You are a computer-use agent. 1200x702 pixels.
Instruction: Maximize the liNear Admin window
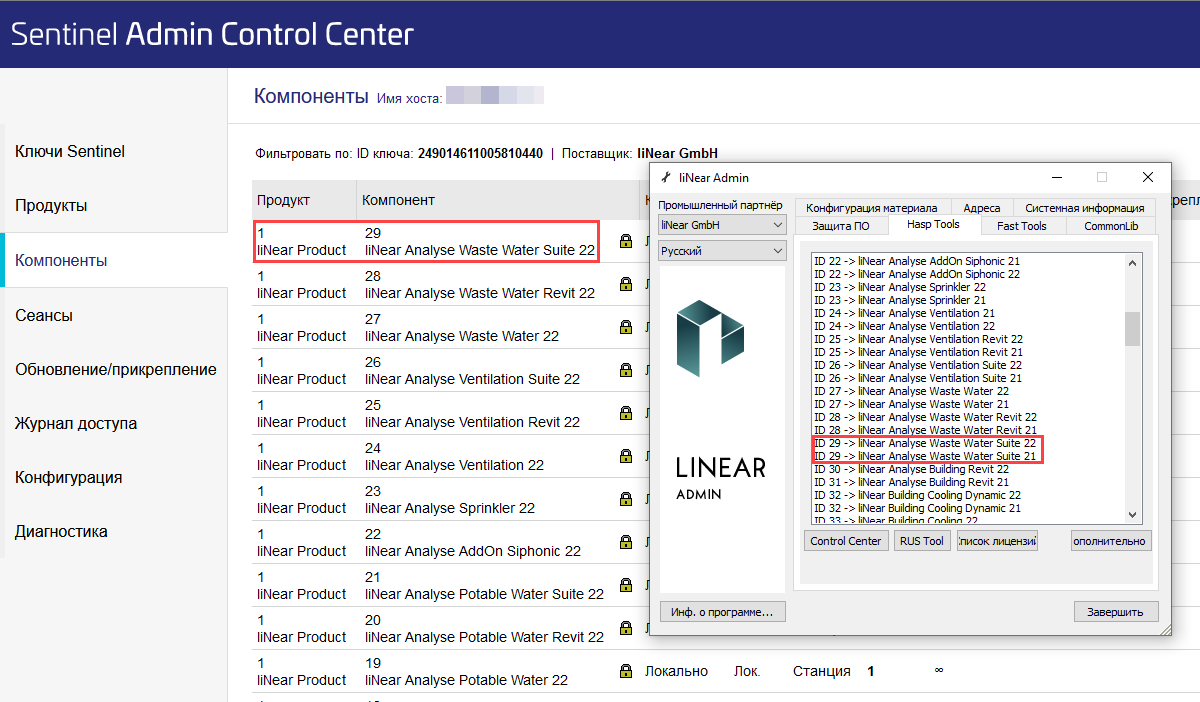tap(1102, 177)
